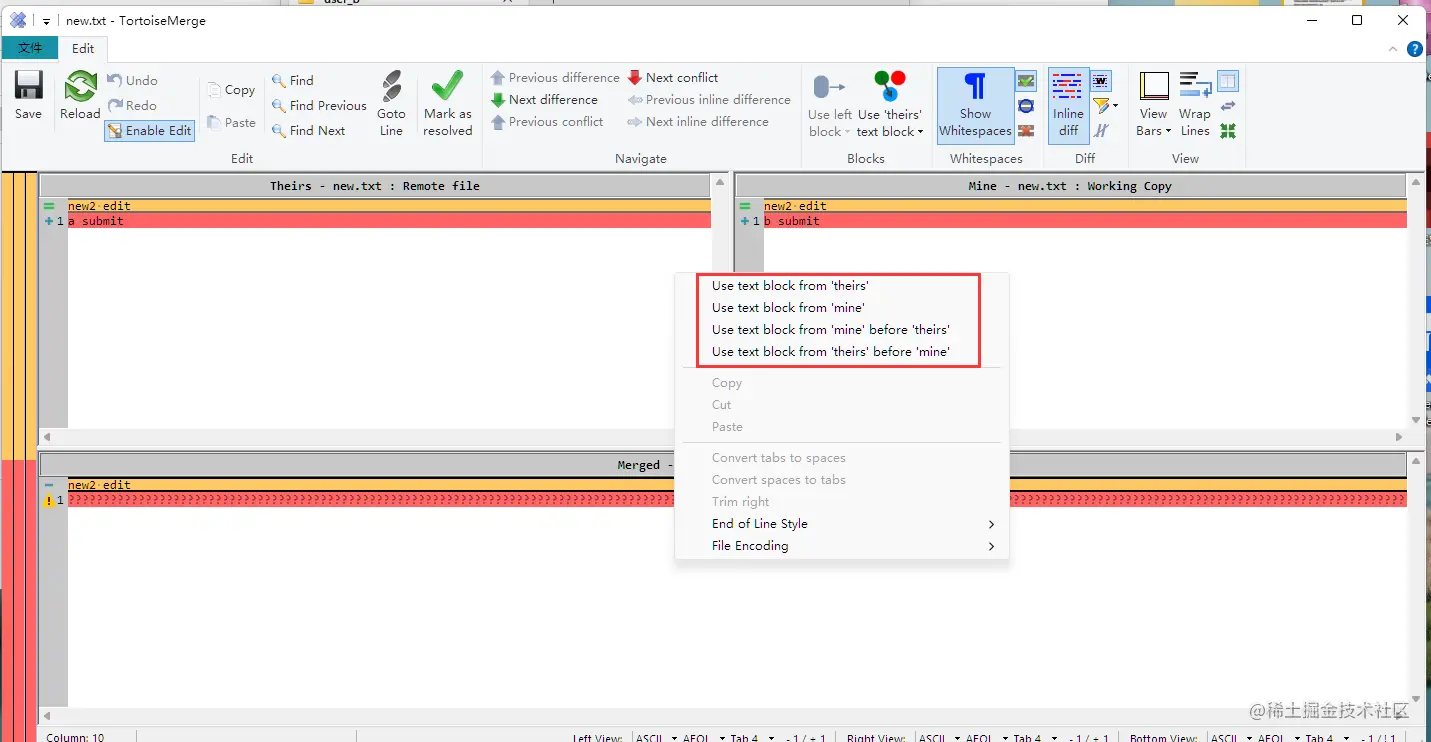Expand the Use 'theirs' text block dropdown arrow

click(x=920, y=132)
